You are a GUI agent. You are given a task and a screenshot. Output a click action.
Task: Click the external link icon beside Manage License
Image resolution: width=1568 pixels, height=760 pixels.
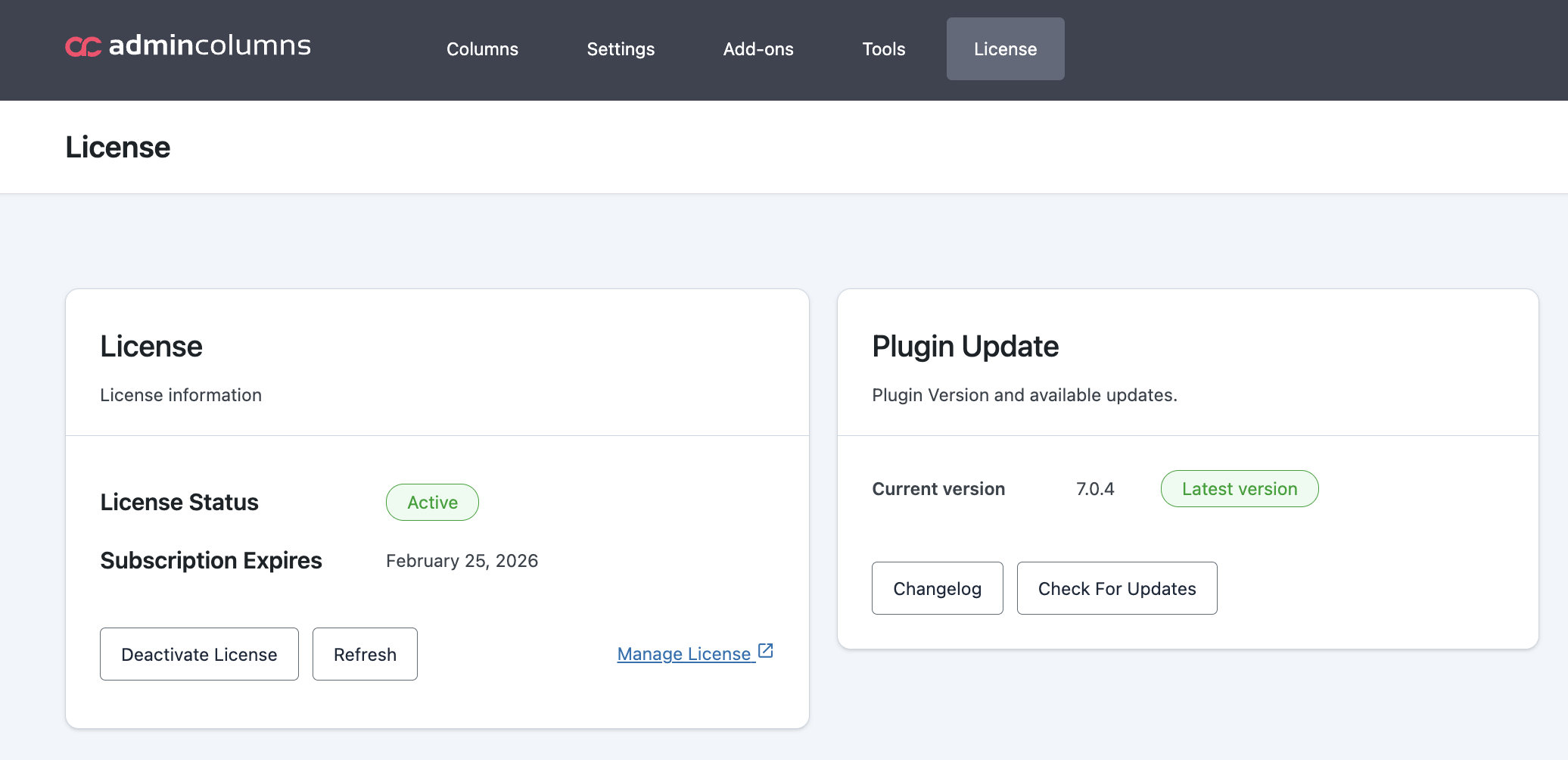tap(766, 651)
